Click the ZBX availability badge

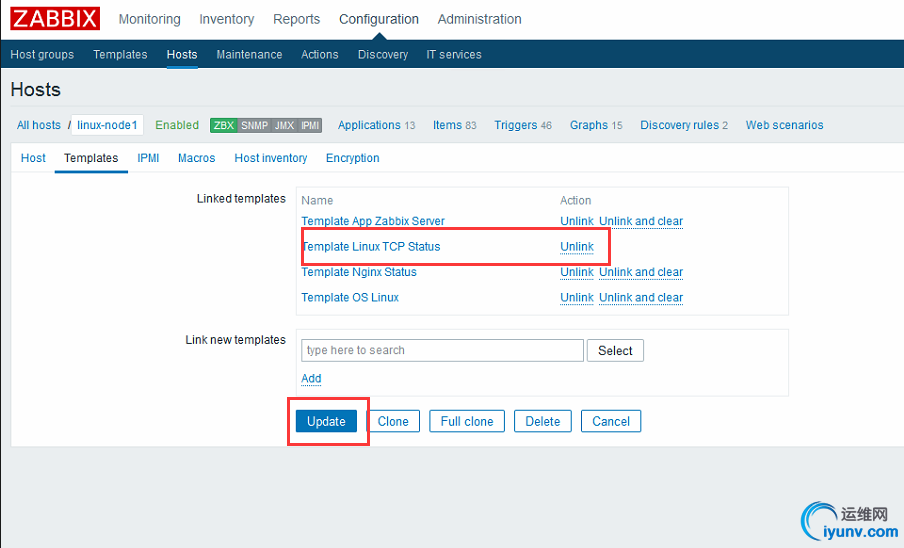point(224,125)
